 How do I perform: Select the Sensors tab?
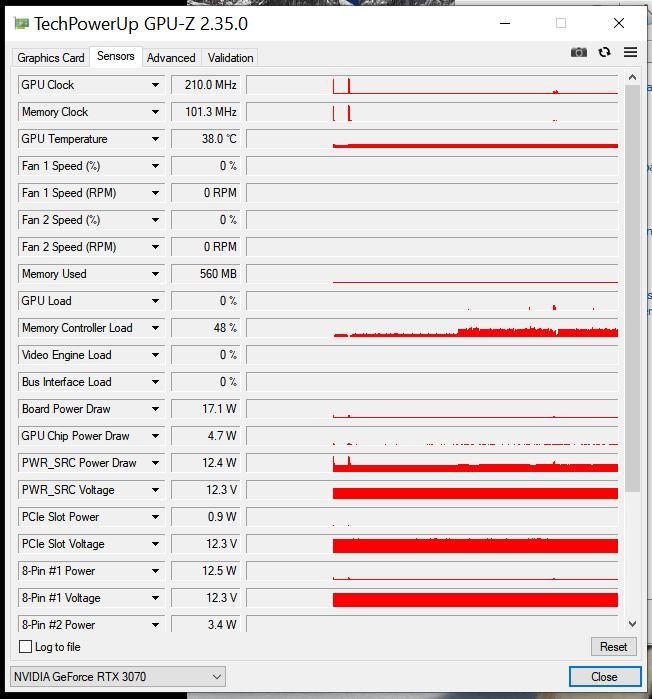116,56
